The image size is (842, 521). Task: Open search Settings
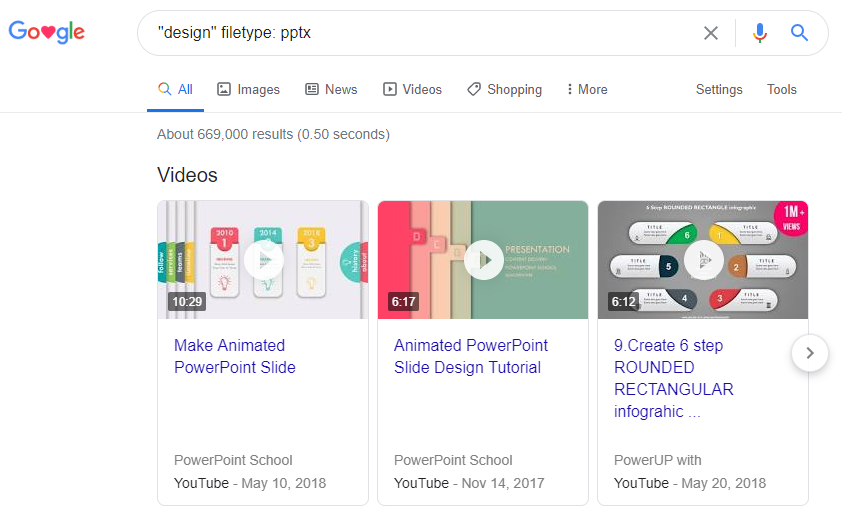tap(719, 89)
